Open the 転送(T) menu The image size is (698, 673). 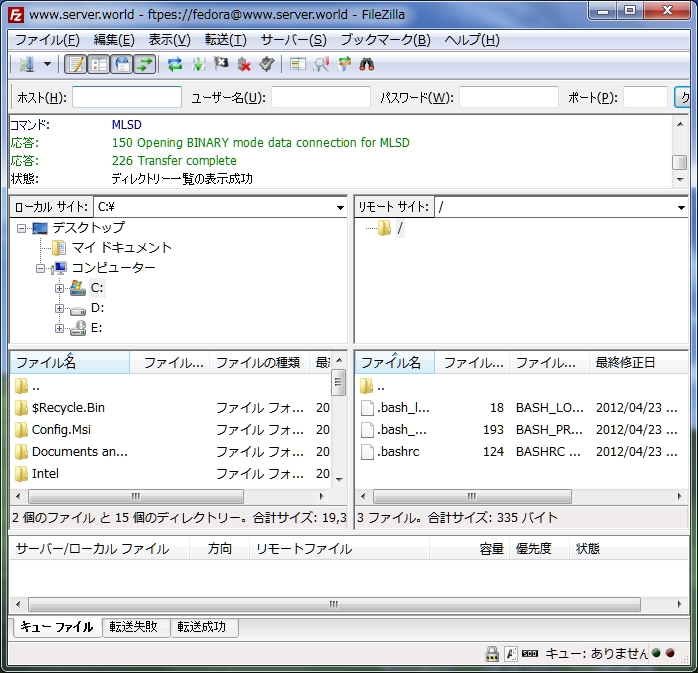point(225,40)
